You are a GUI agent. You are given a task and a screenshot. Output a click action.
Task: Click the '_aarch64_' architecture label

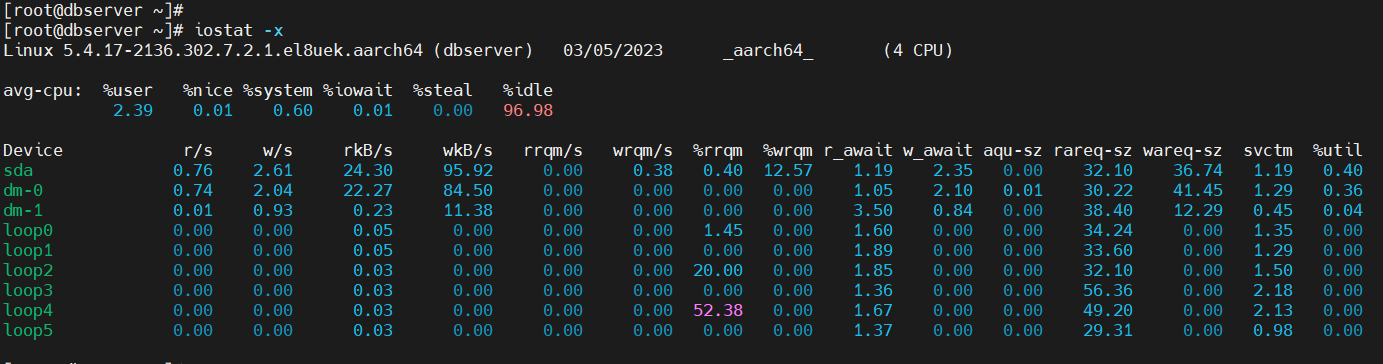coord(767,50)
